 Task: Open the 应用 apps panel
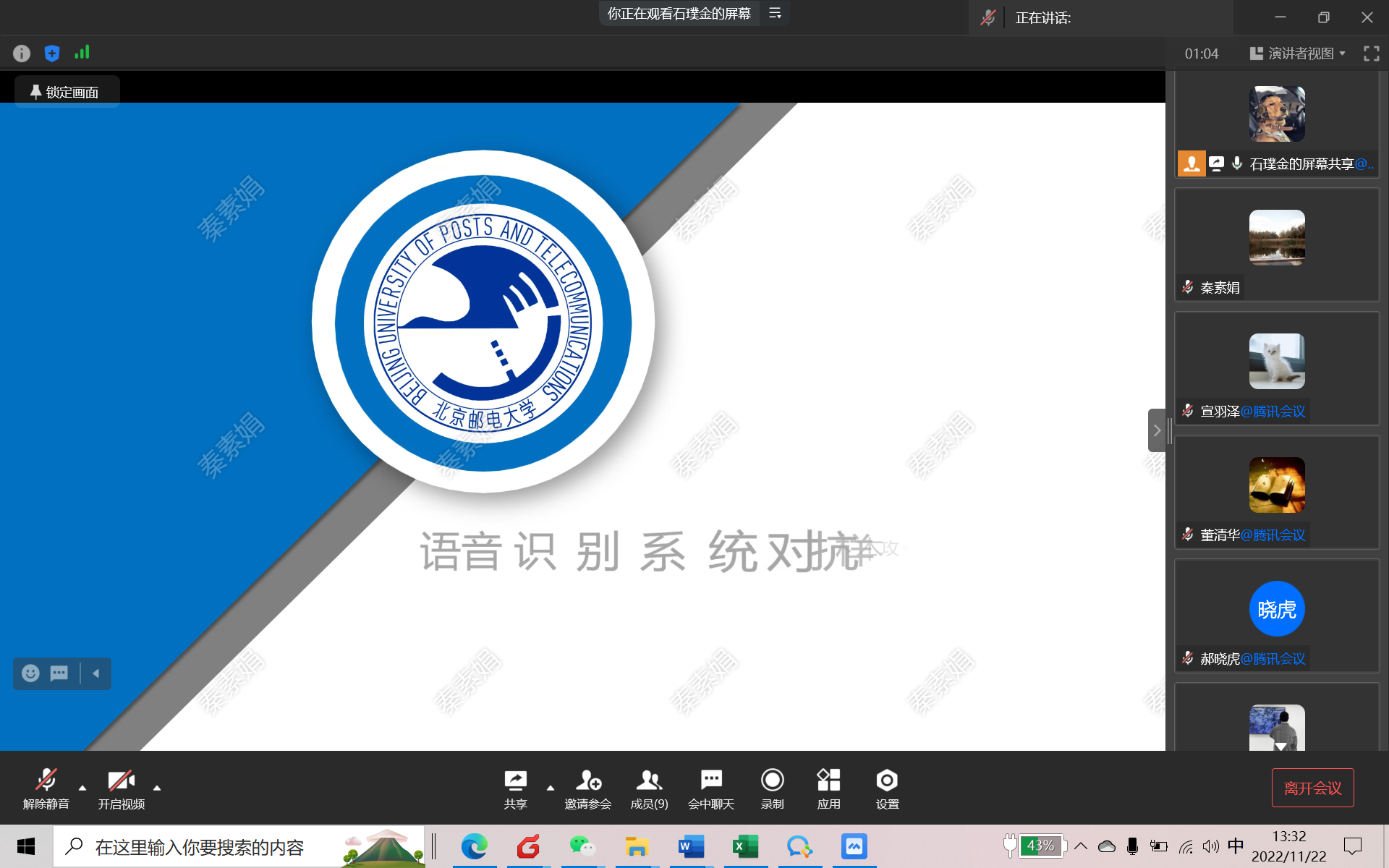point(829,788)
